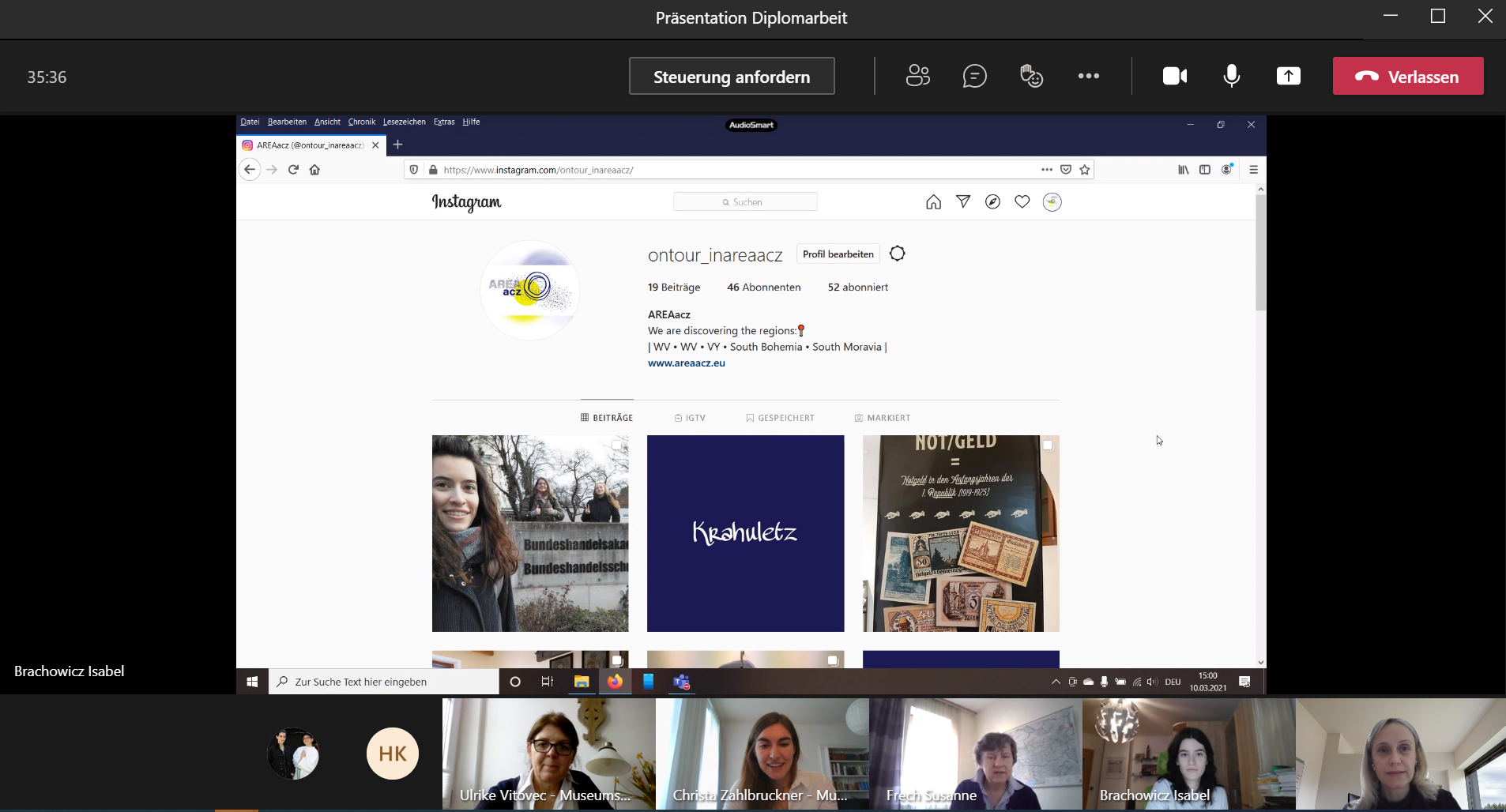Go to Instagram home feed
Viewport: 1506px width, 812px height.
pos(933,202)
